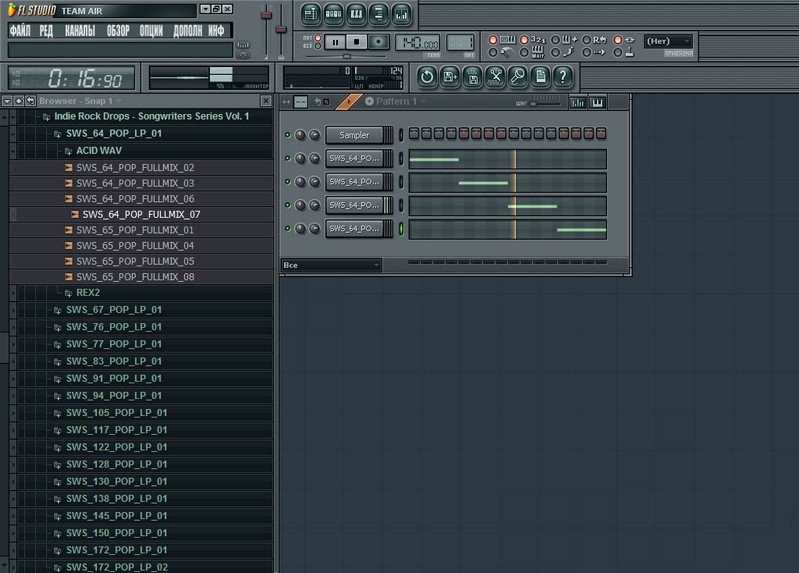Screen dimensions: 799x573
Task: Toggle the Sampler channel mute LED
Action: click(288, 135)
